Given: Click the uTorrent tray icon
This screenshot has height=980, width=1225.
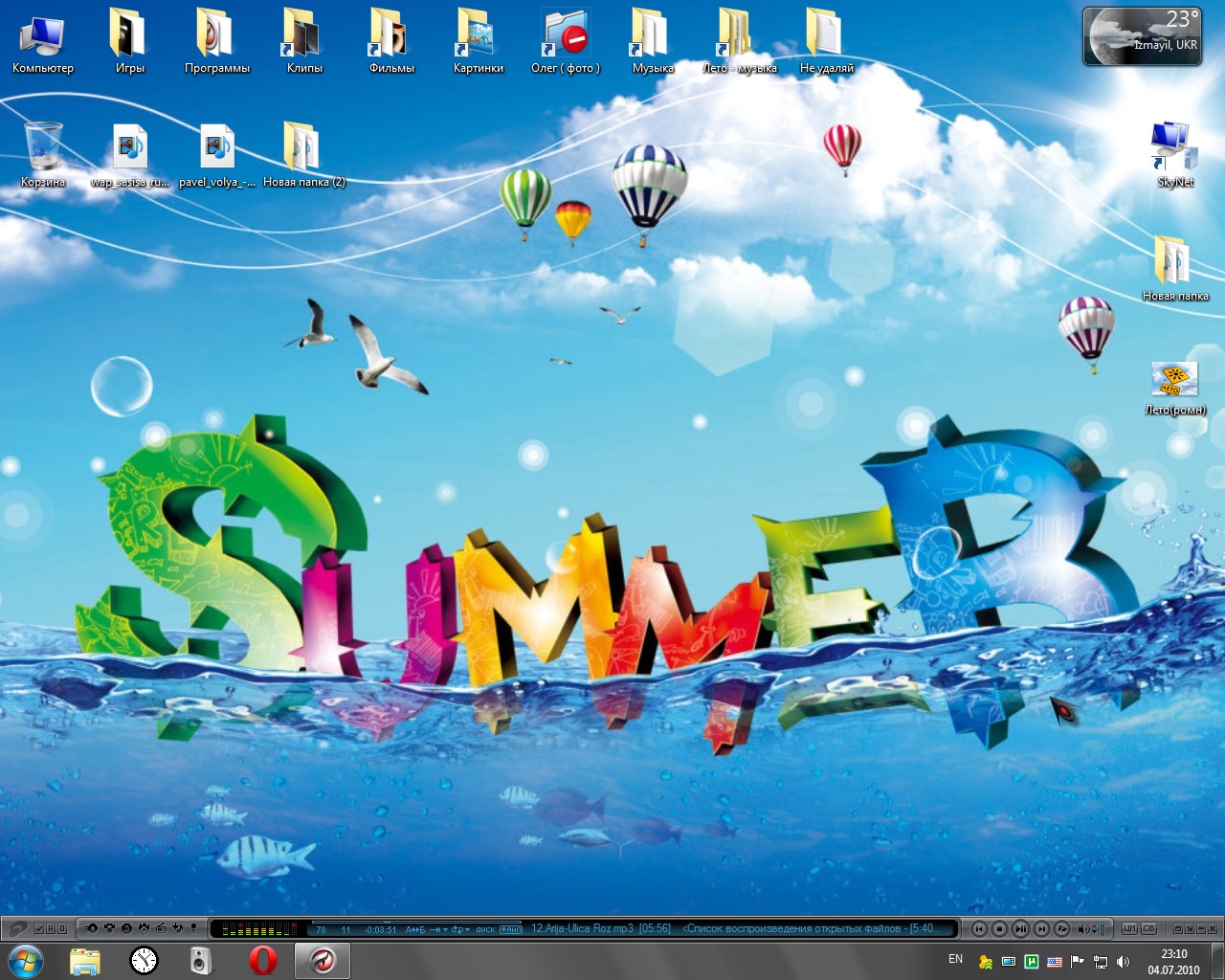Looking at the screenshot, I should pos(1031,962).
